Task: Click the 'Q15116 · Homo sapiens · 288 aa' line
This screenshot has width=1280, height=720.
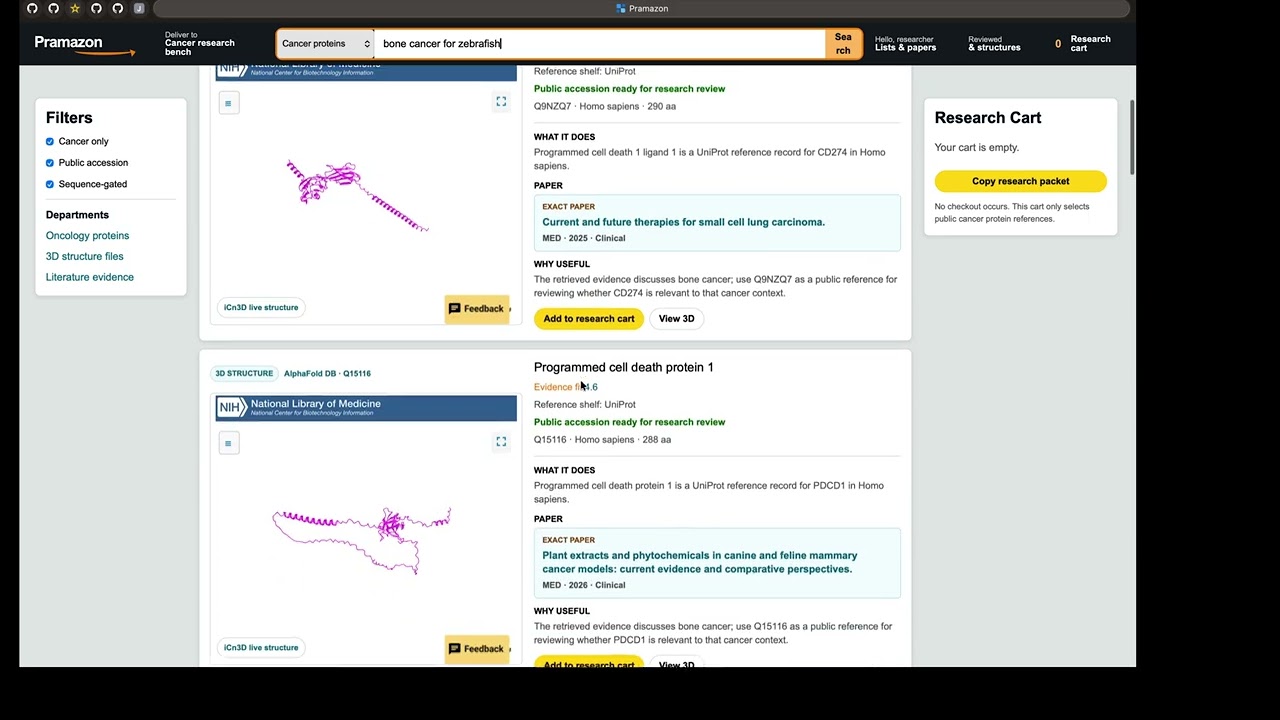Action: click(602, 440)
